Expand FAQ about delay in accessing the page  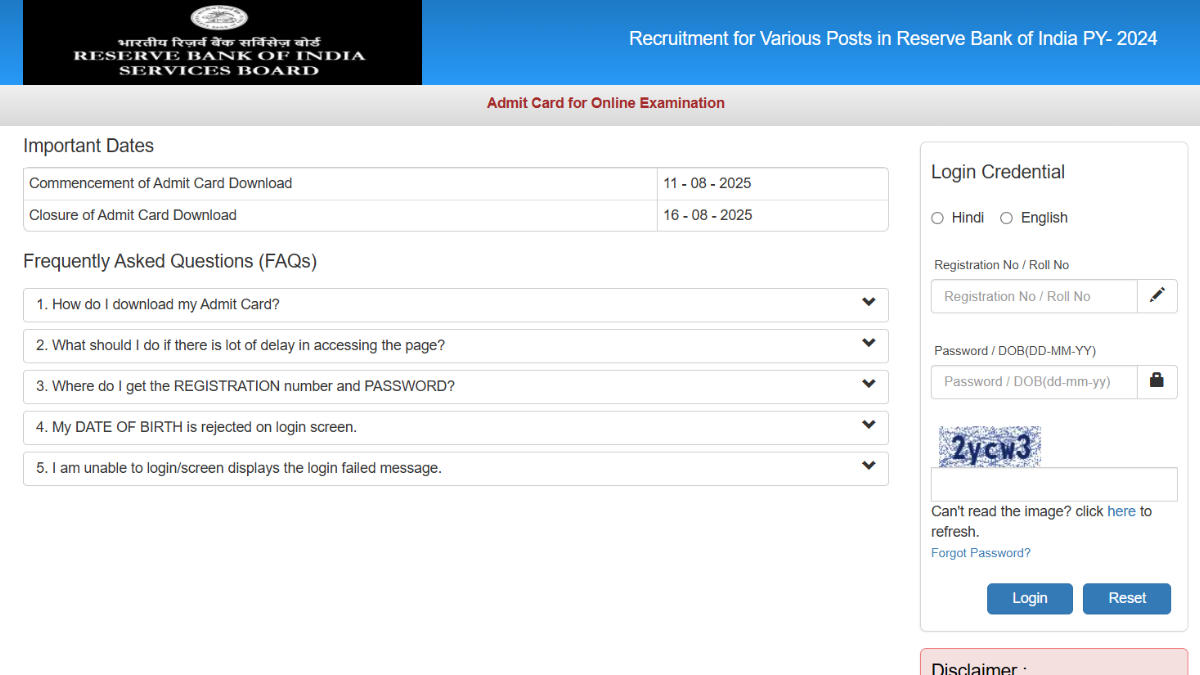click(455, 346)
